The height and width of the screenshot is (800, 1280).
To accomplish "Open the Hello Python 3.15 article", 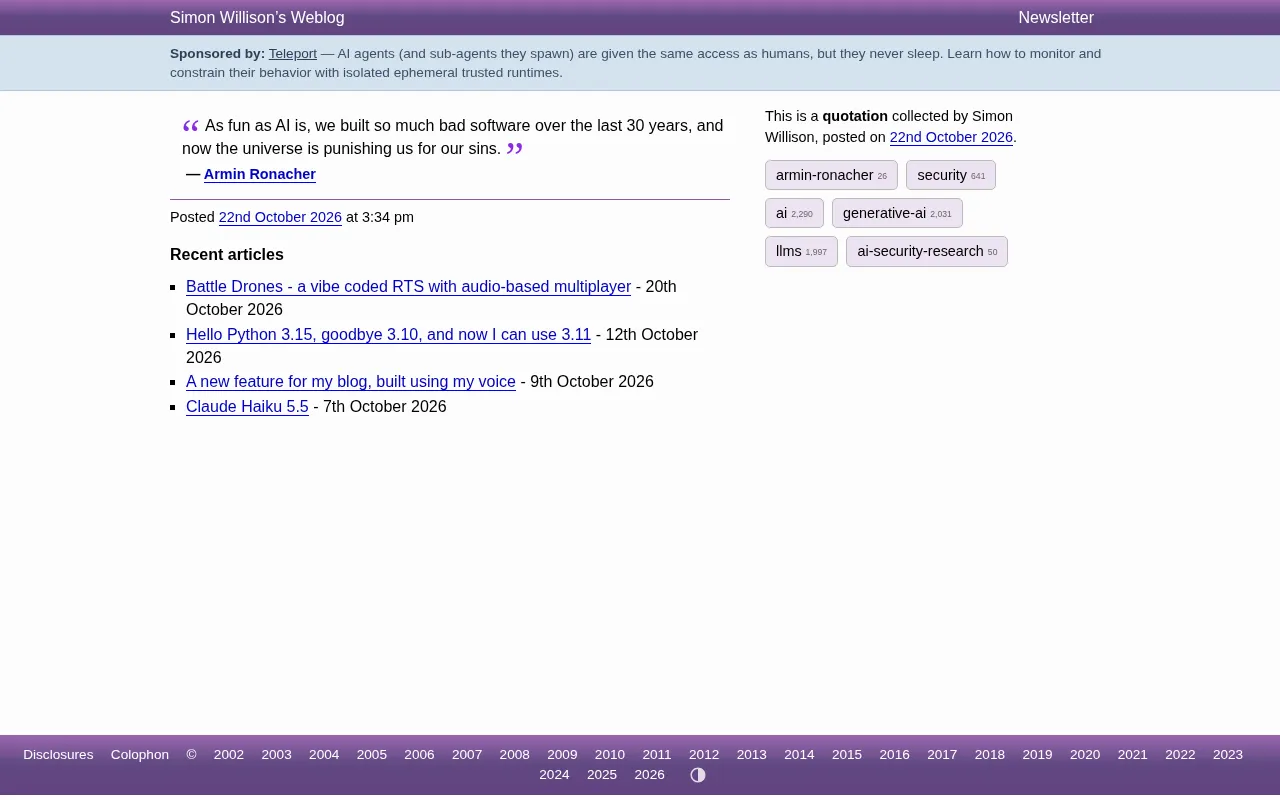I will (388, 335).
